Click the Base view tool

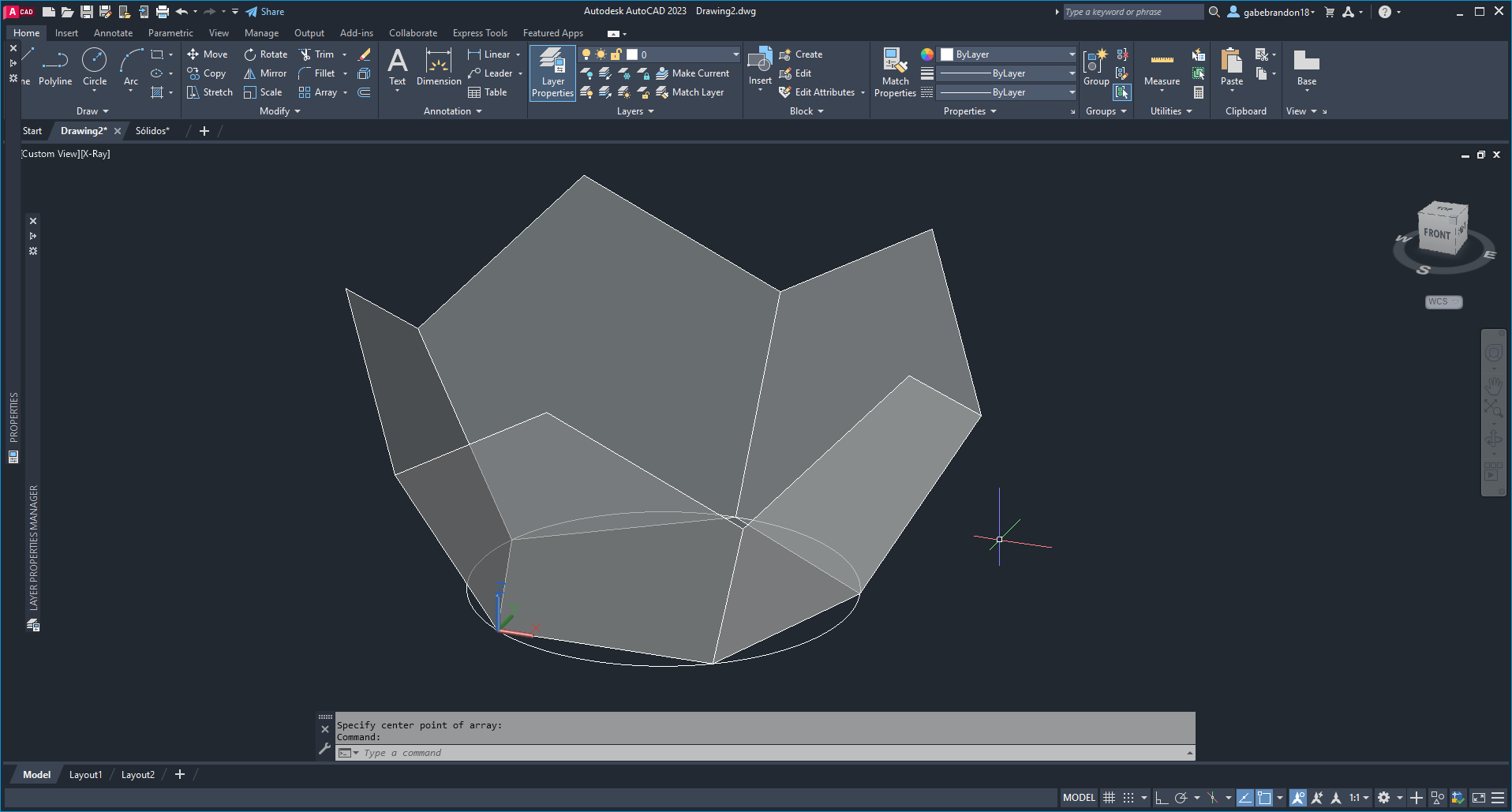tap(1307, 68)
